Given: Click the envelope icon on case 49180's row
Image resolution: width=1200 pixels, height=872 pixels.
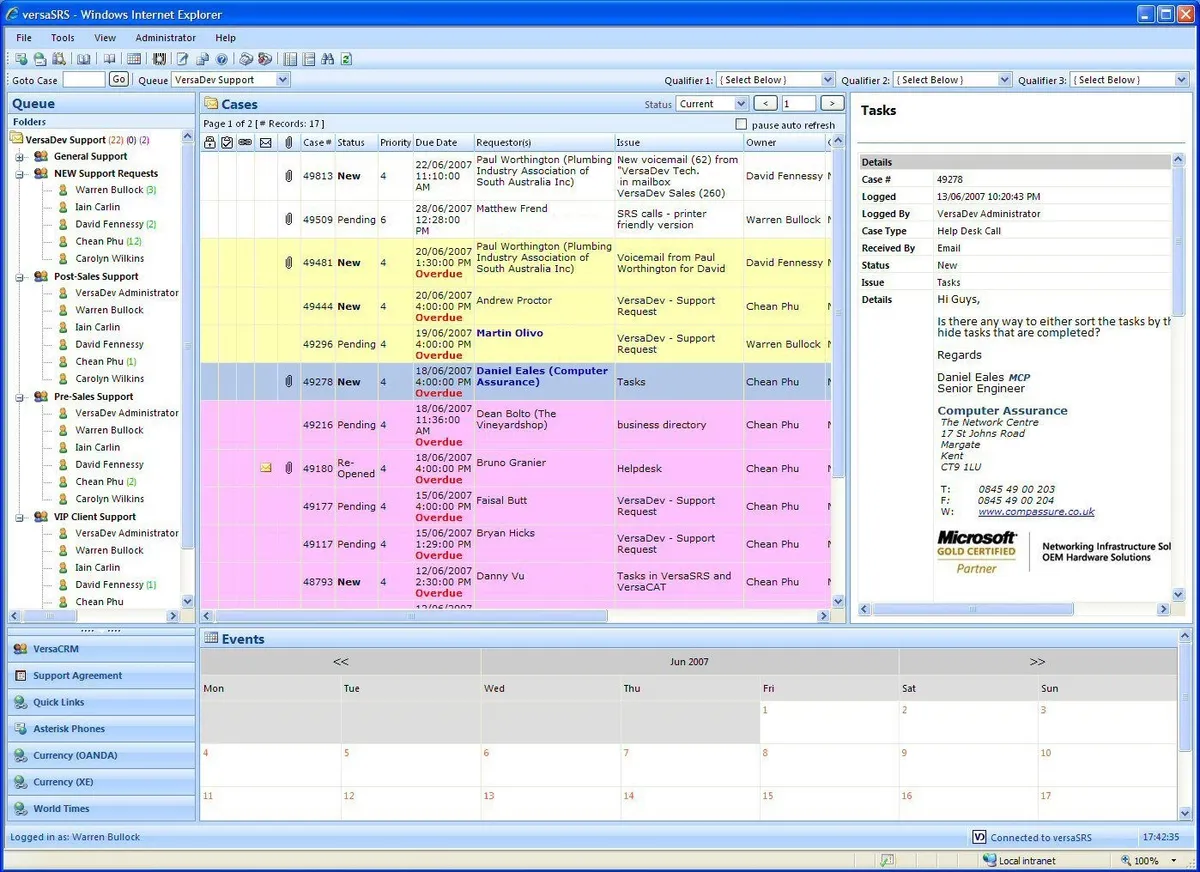Looking at the screenshot, I should 265,467.
